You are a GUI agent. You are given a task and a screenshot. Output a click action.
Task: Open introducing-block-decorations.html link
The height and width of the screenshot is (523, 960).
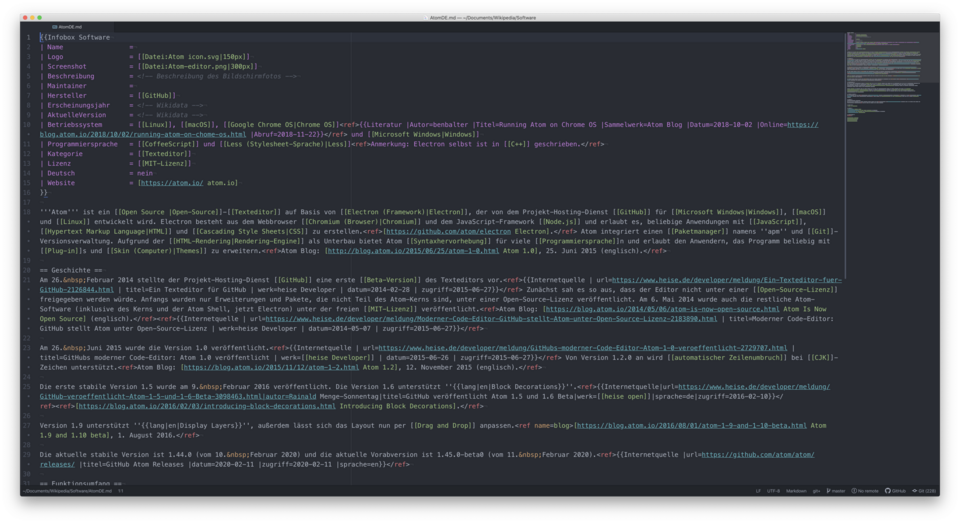point(206,406)
